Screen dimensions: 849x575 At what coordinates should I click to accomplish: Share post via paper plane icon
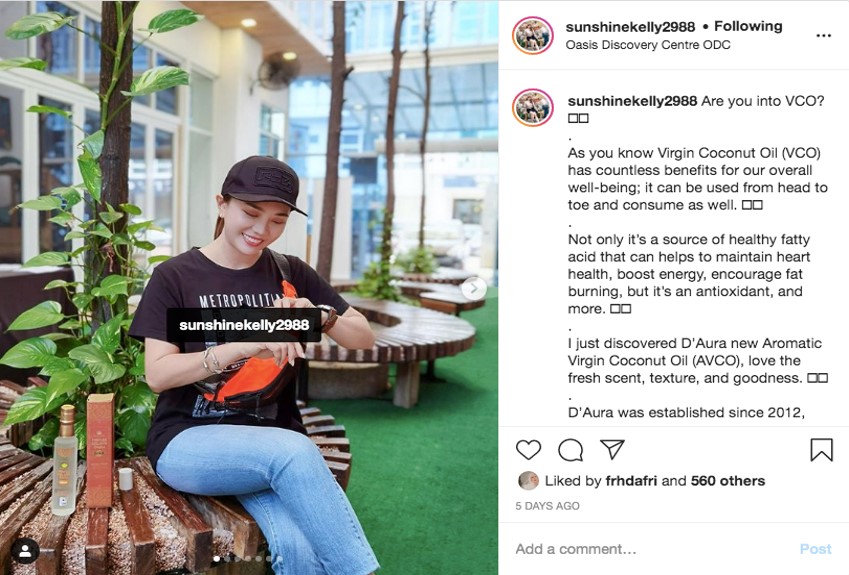point(612,449)
